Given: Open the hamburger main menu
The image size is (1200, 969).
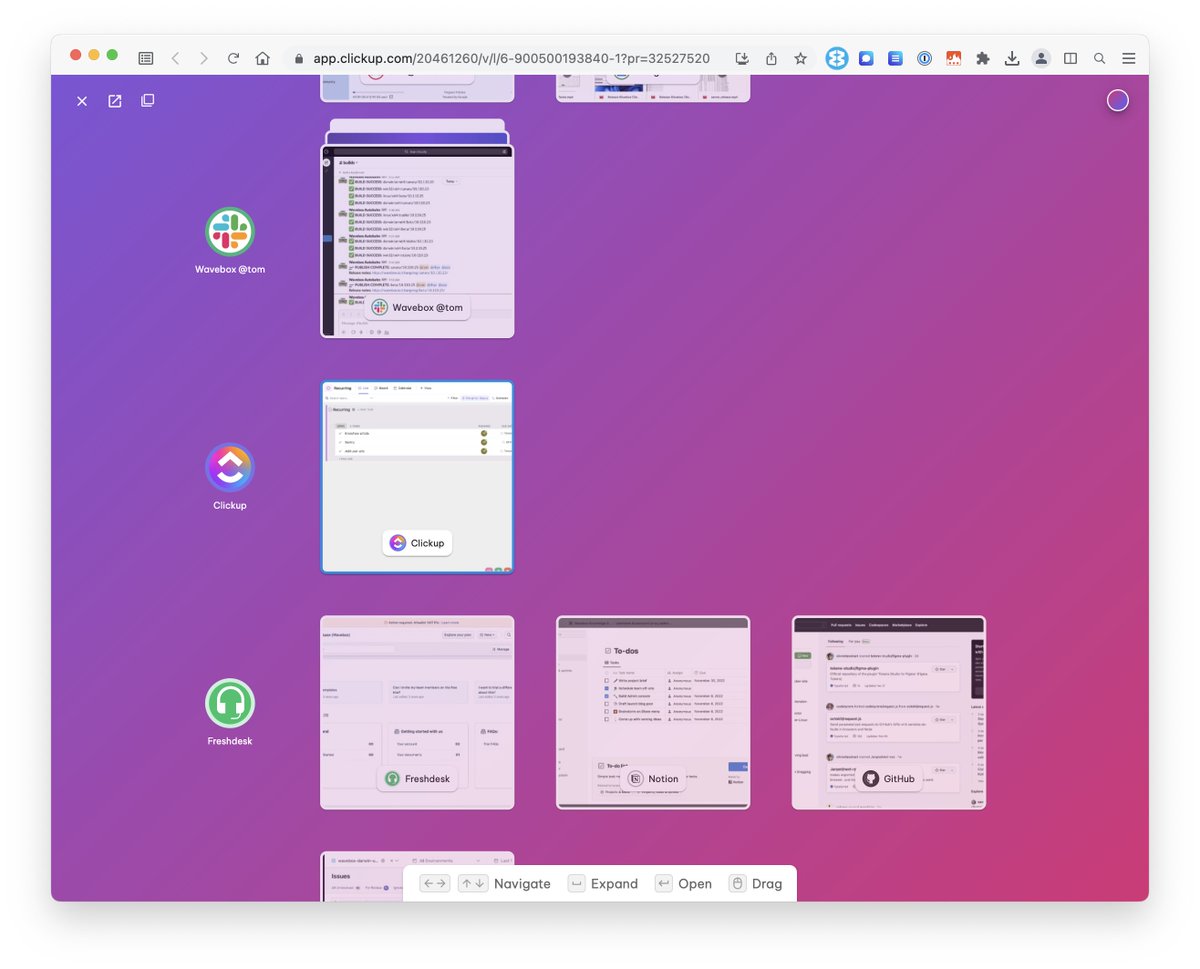Looking at the screenshot, I should [1128, 59].
